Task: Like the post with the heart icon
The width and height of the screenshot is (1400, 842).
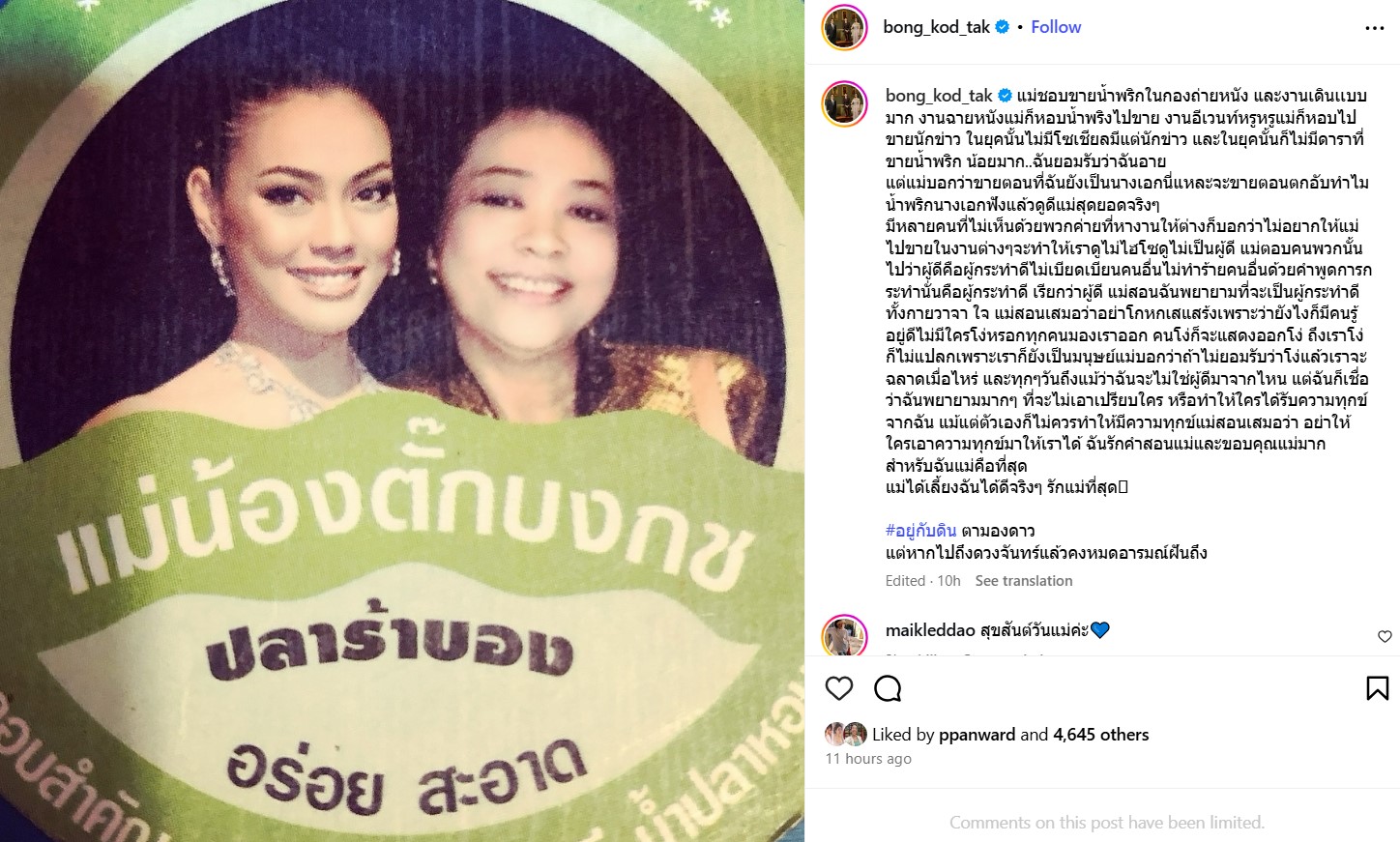Action: tap(839, 688)
